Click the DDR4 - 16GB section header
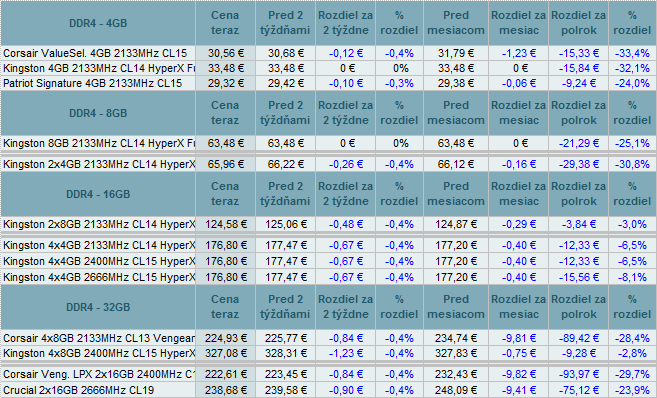The width and height of the screenshot is (657, 398). pyautogui.click(x=98, y=194)
